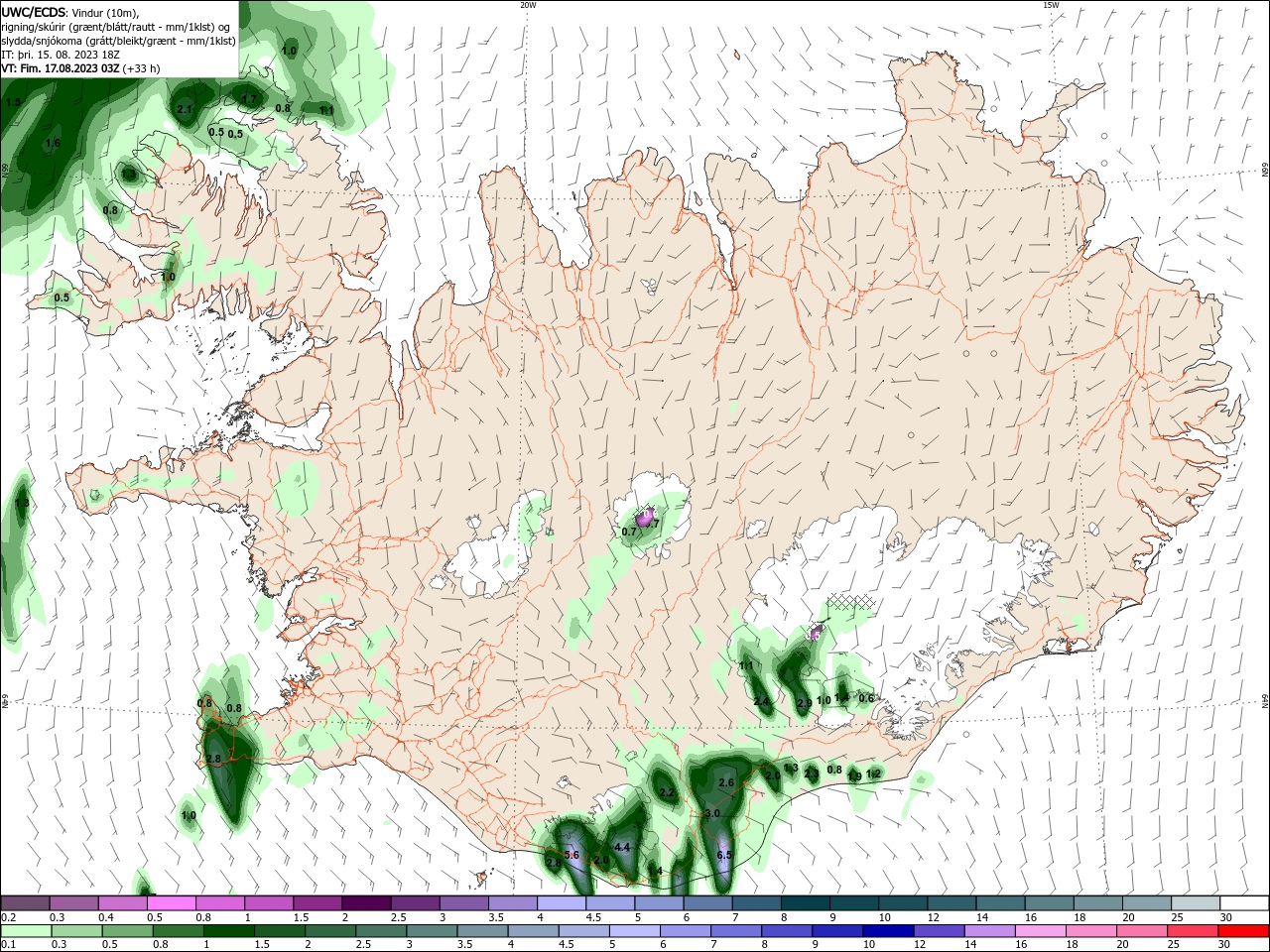Click the 1.6 precipitation value
The width and height of the screenshot is (1270, 952).
[x=53, y=143]
